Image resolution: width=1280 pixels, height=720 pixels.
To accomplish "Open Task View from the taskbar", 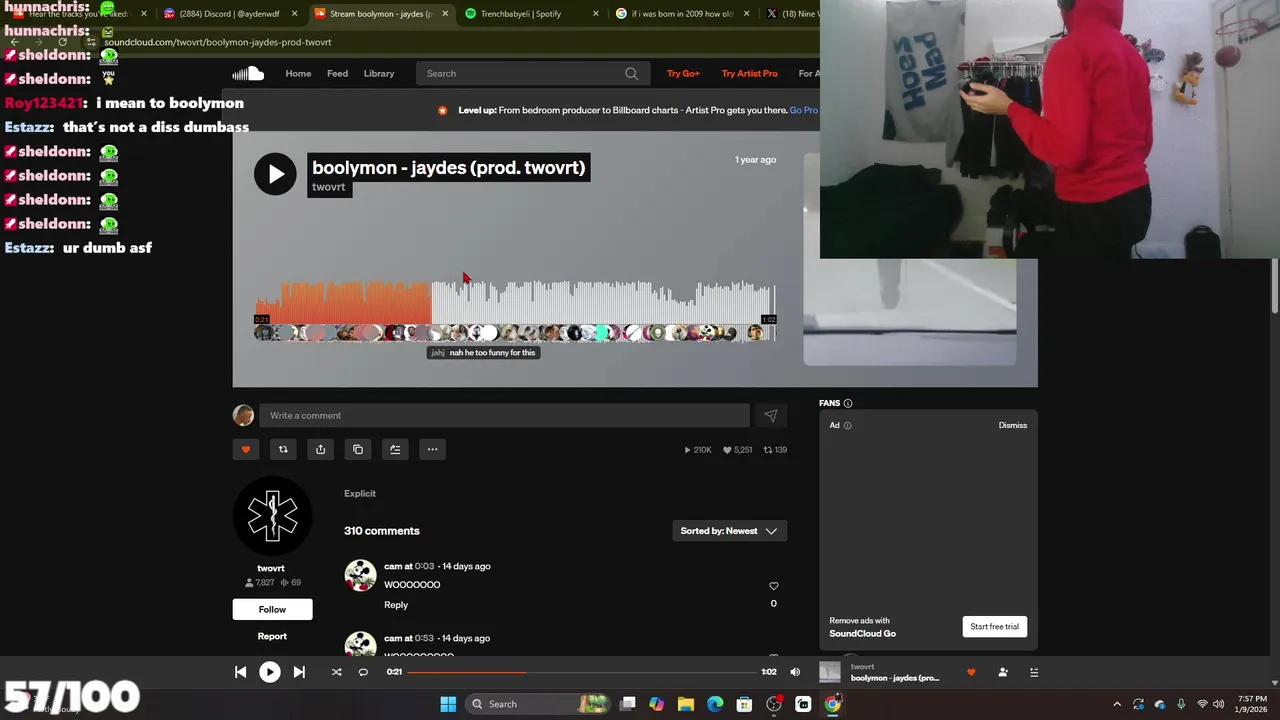I will [x=627, y=704].
